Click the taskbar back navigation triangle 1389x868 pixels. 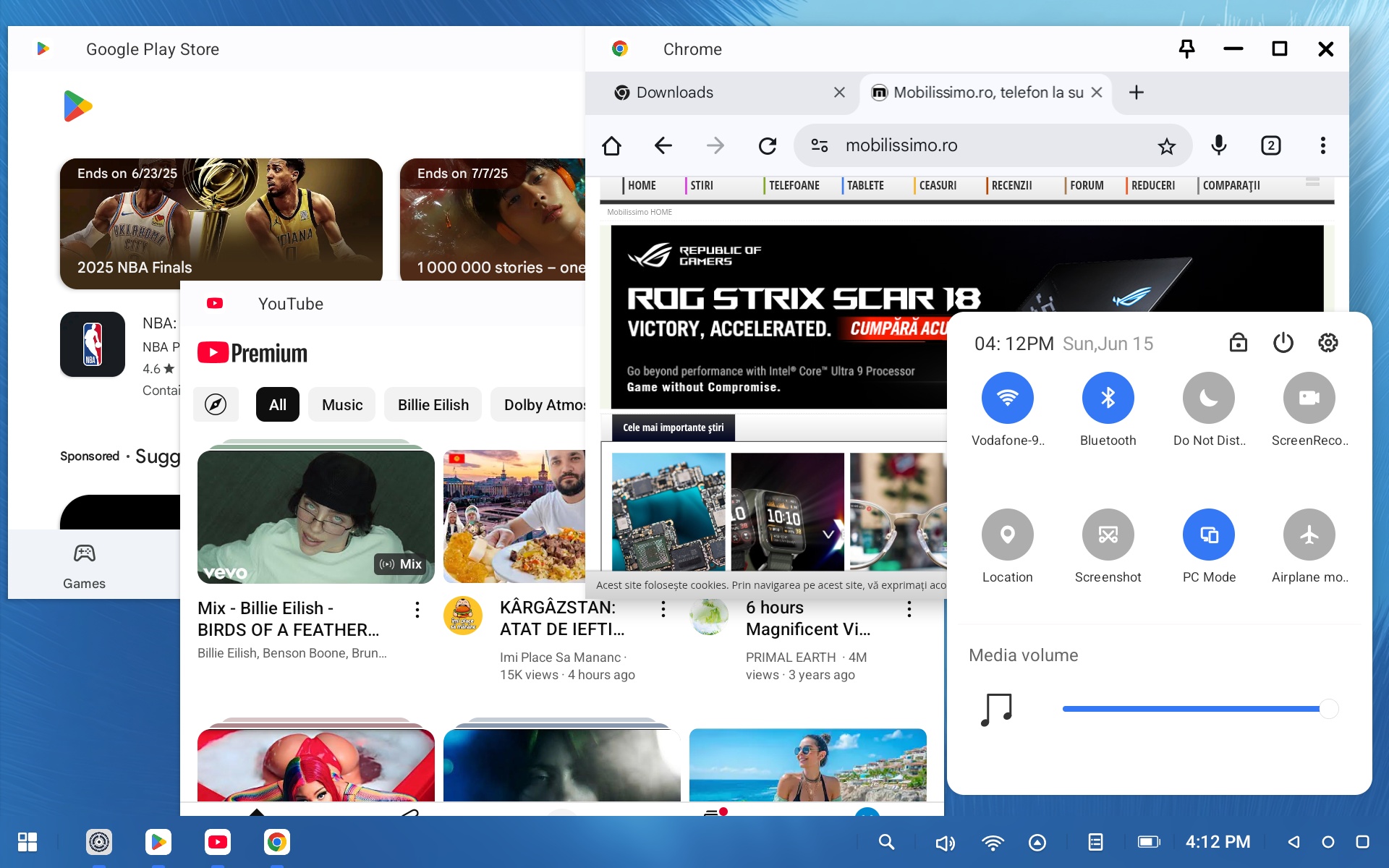(1294, 842)
